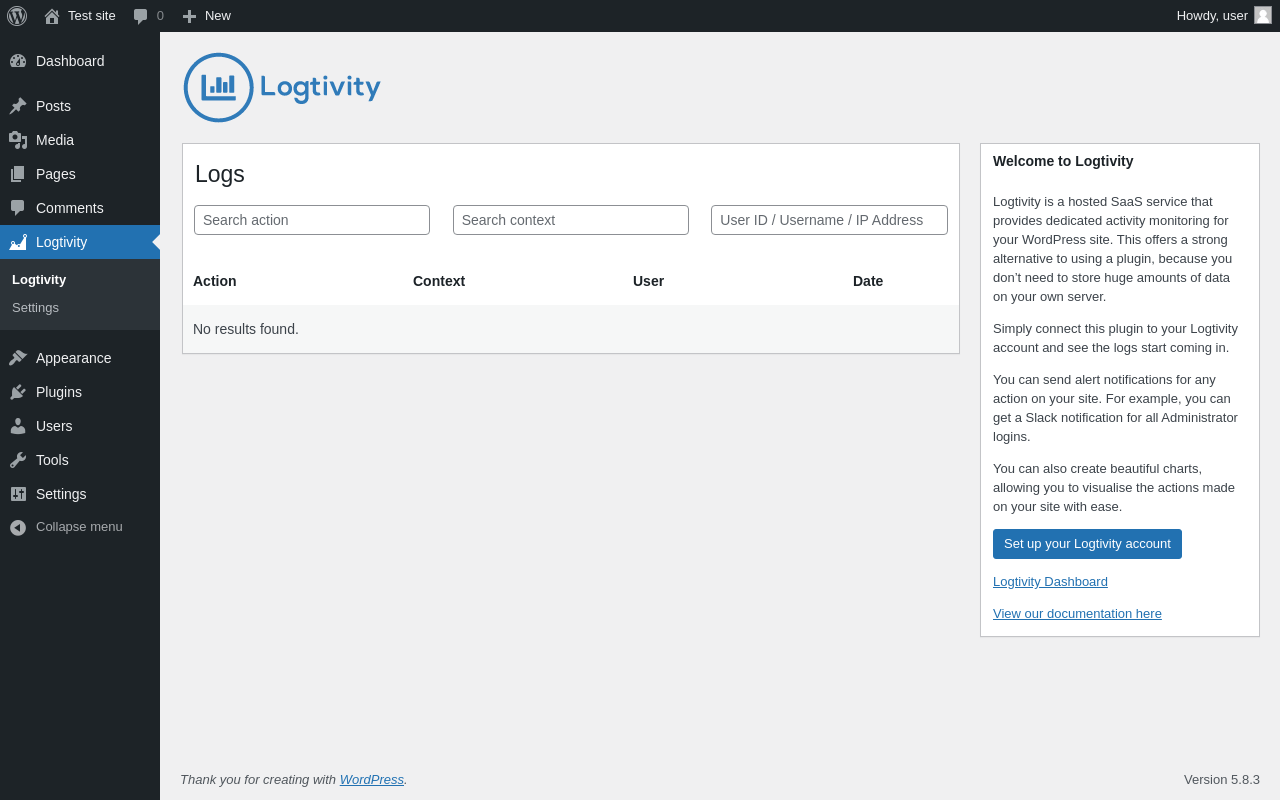Open the comments bubble icon in admin bar

coord(141,16)
